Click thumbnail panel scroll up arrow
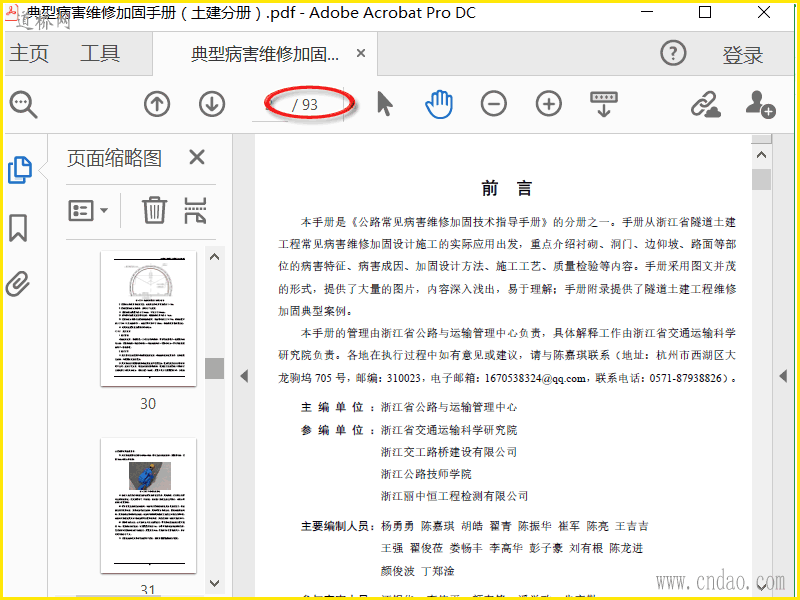 tap(215, 257)
